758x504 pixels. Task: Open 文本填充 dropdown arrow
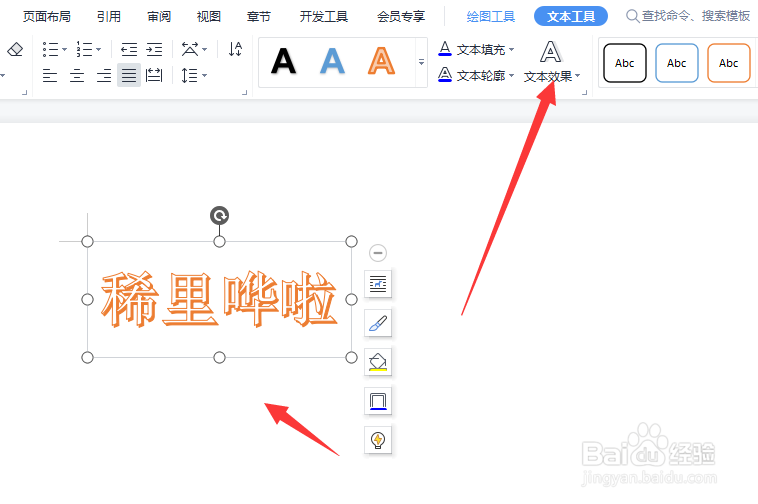point(511,49)
